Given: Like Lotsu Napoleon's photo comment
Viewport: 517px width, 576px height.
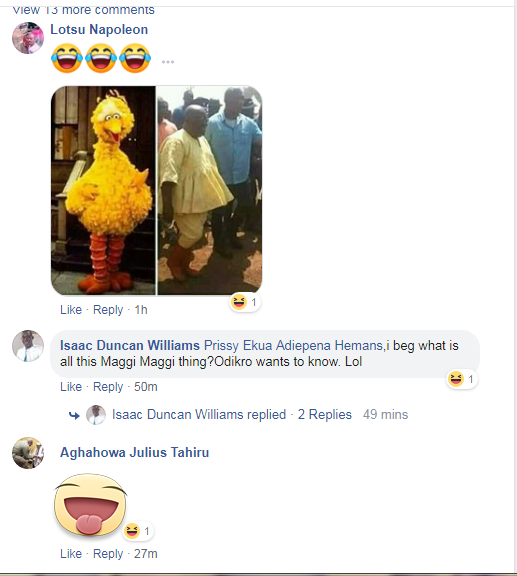Looking at the screenshot, I should (71, 310).
